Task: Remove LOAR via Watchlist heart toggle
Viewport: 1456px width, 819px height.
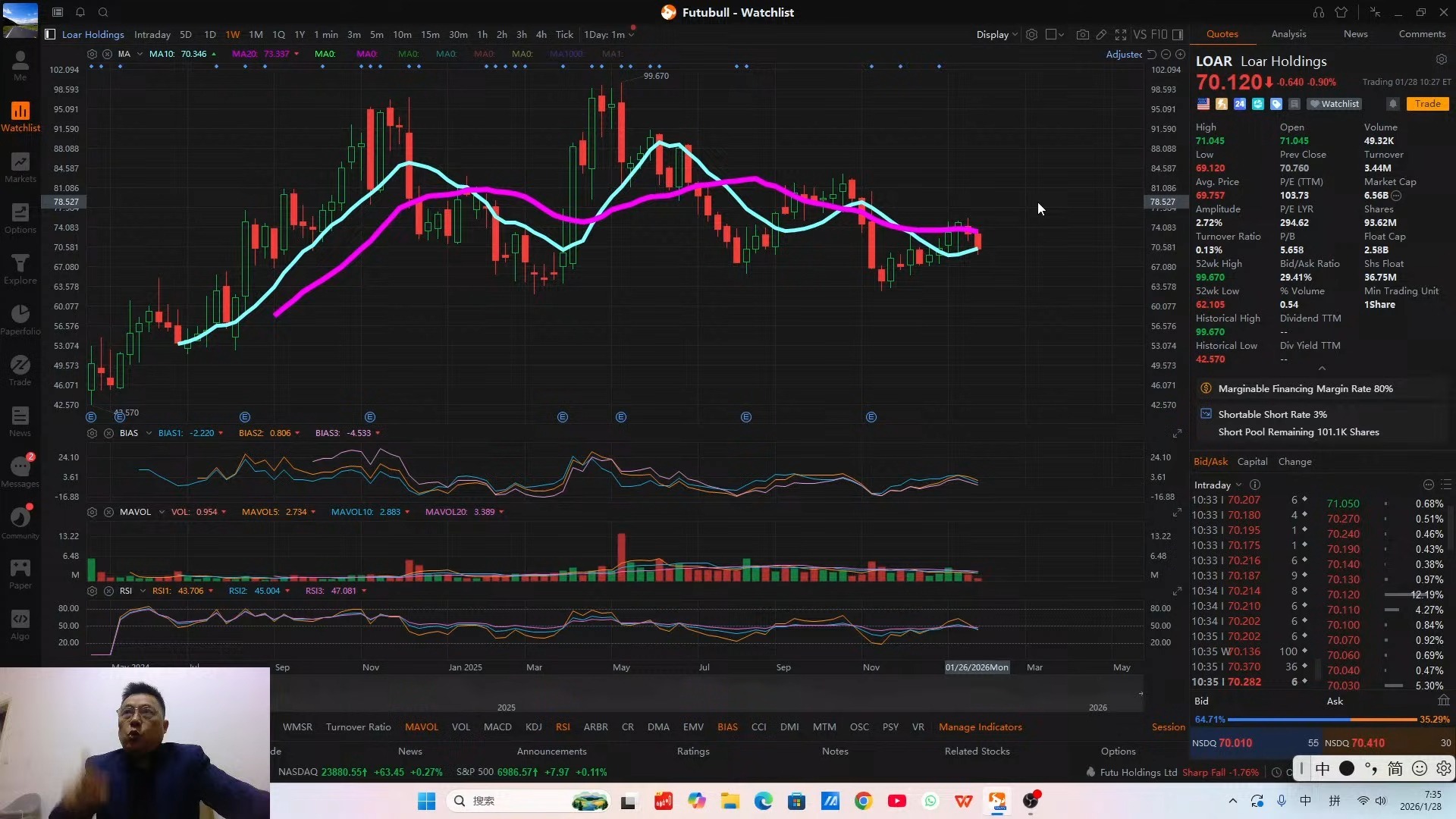Action: point(1335,104)
